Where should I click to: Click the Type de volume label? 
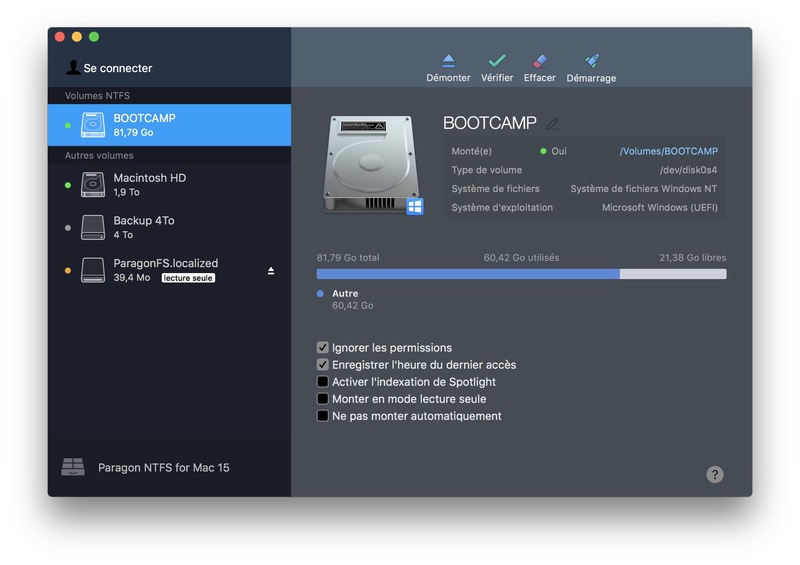point(487,170)
